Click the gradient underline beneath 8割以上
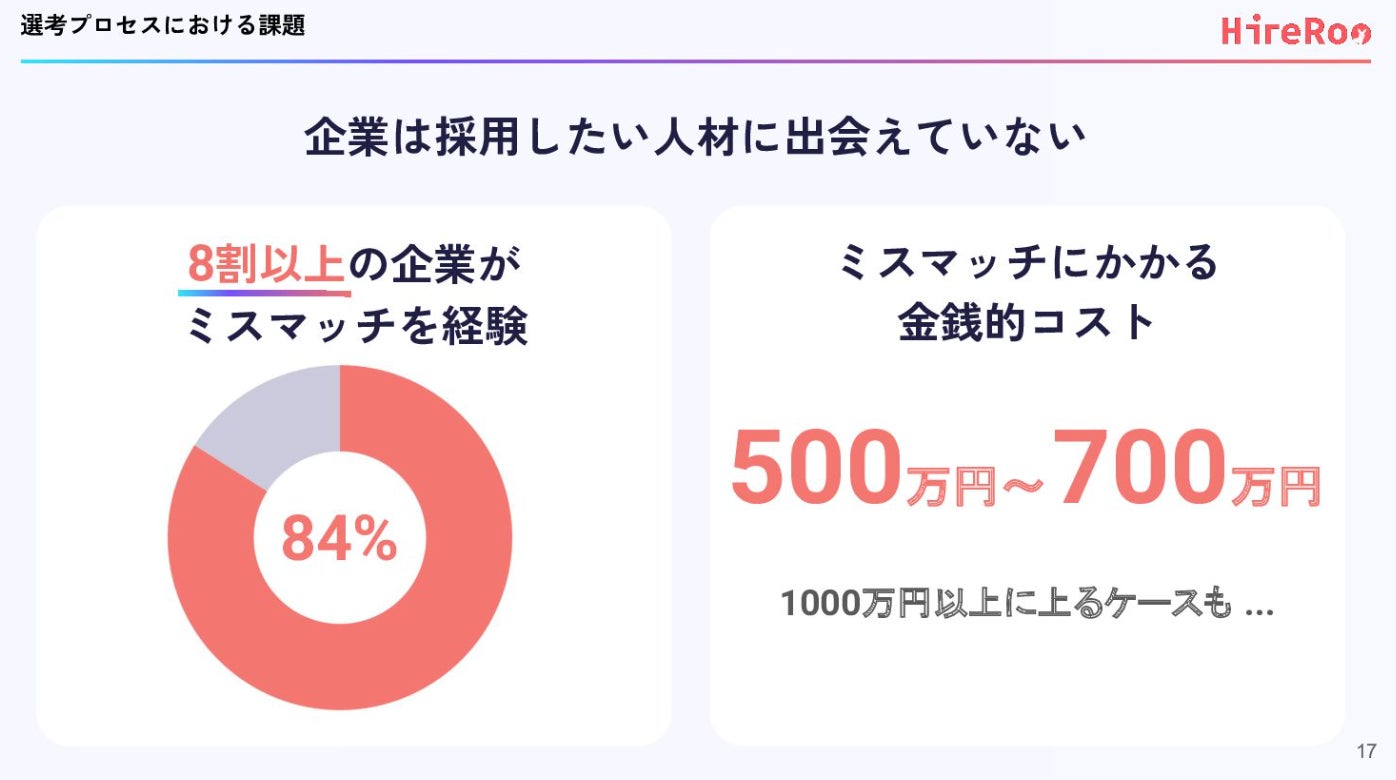 pos(264,294)
